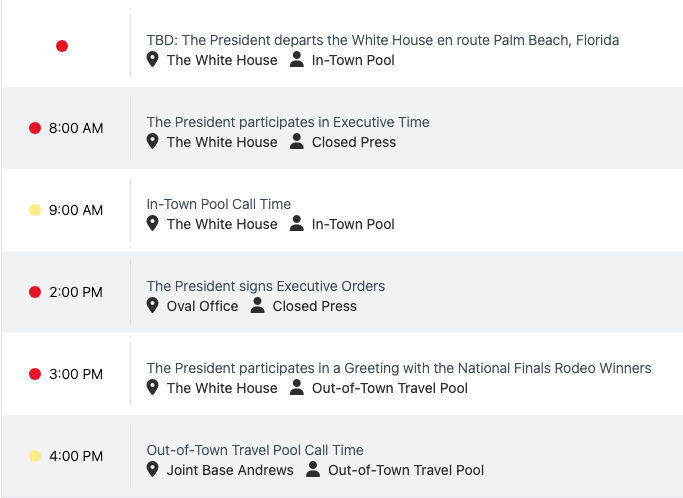Click the person icon in the Executive Orders row

coord(258,306)
